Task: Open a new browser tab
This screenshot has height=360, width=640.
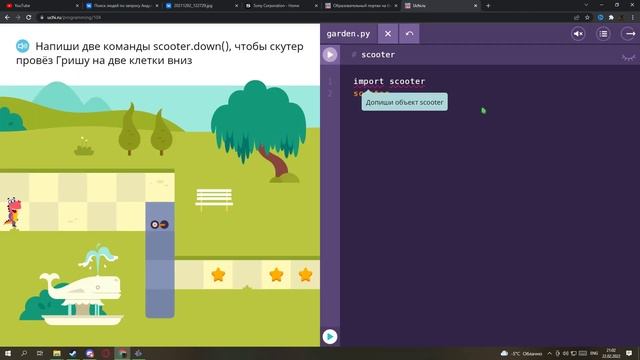Action: point(488,6)
